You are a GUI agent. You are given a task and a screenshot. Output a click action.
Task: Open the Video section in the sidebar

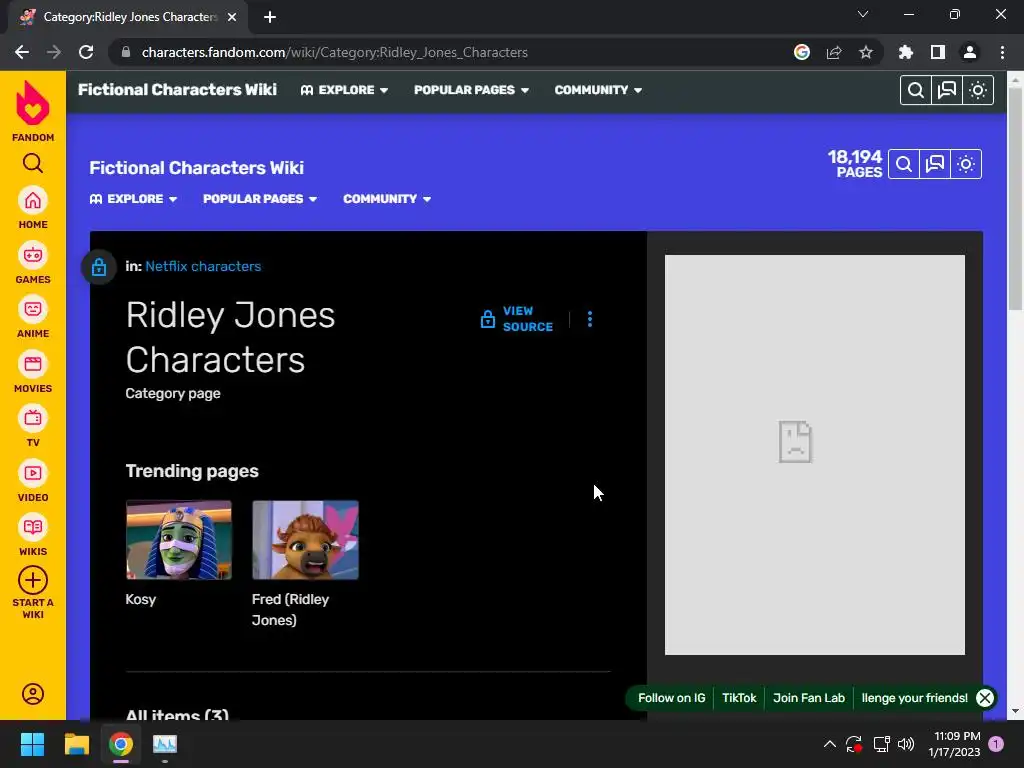[33, 481]
